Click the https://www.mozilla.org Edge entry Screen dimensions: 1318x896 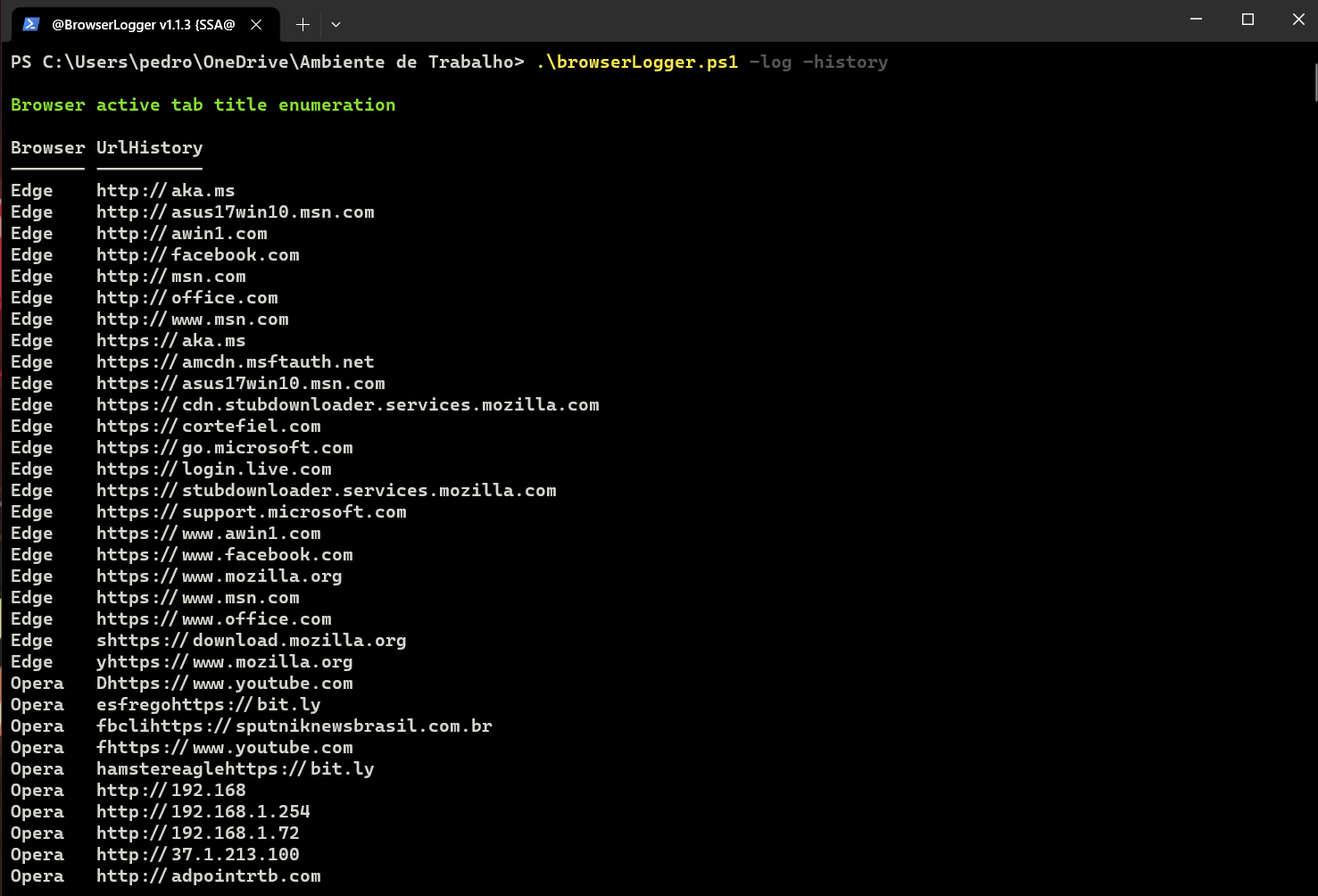220,576
